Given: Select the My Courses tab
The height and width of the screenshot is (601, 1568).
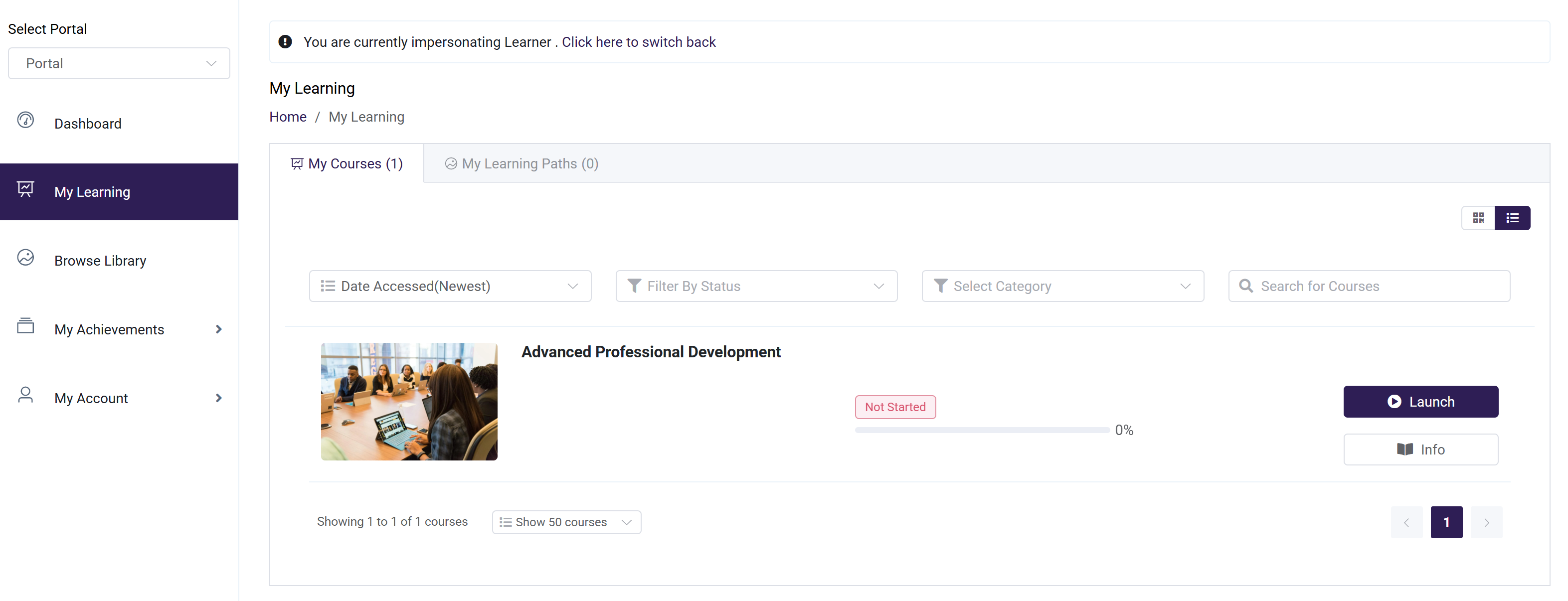Looking at the screenshot, I should click(x=347, y=163).
